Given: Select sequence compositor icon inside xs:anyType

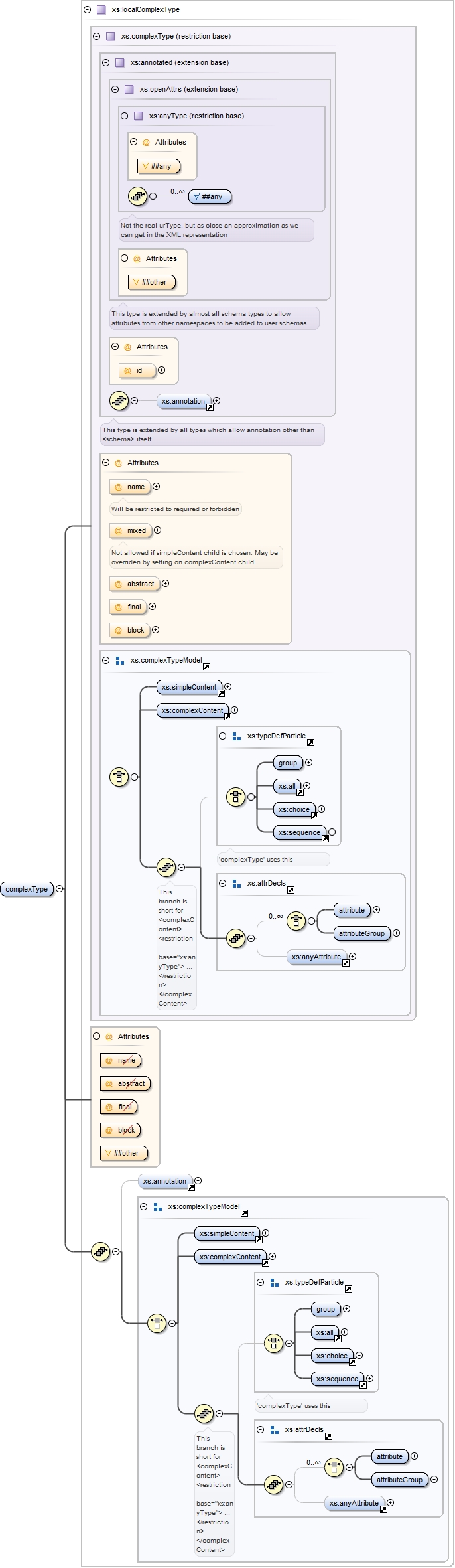Looking at the screenshot, I should click(x=137, y=196).
